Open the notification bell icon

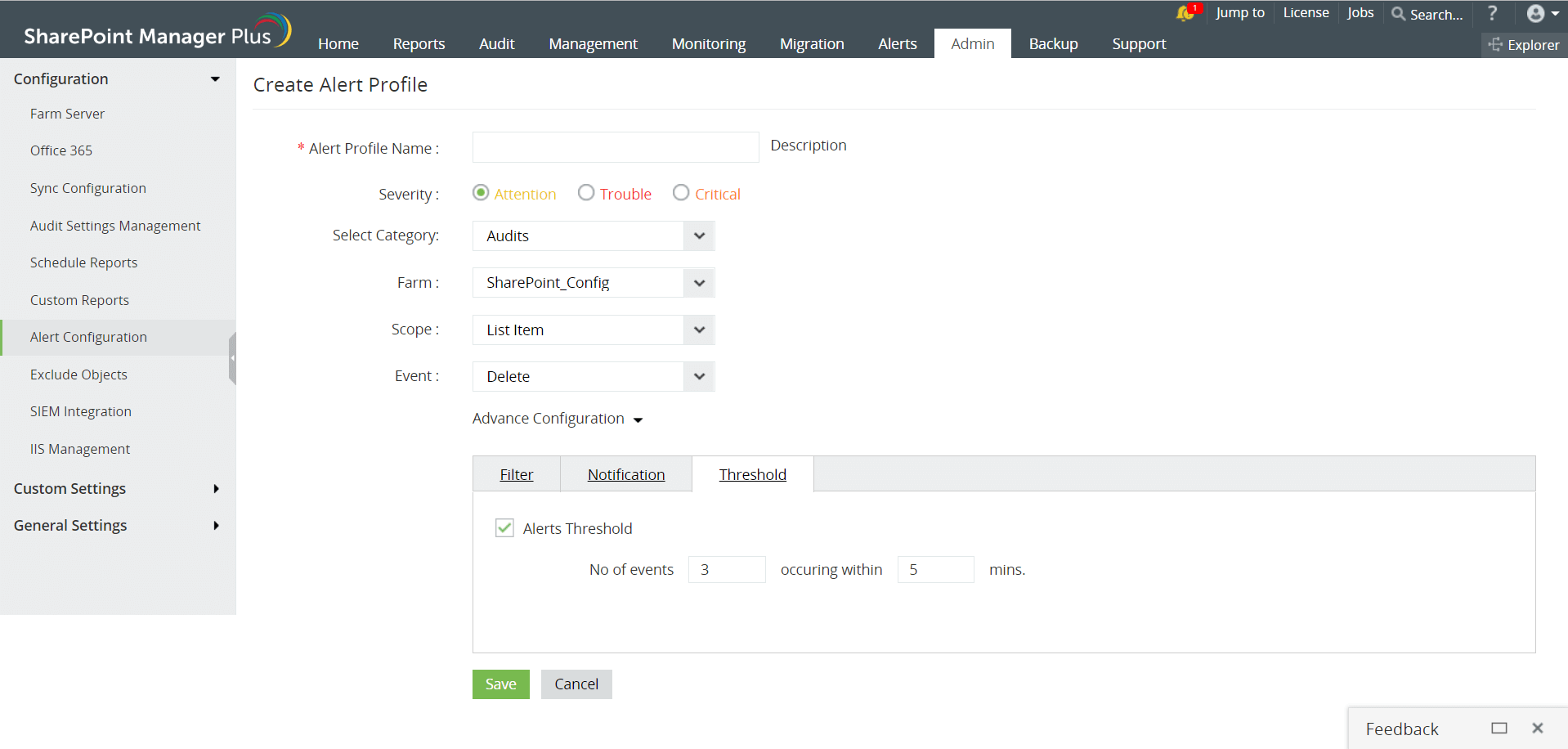coord(1186,12)
